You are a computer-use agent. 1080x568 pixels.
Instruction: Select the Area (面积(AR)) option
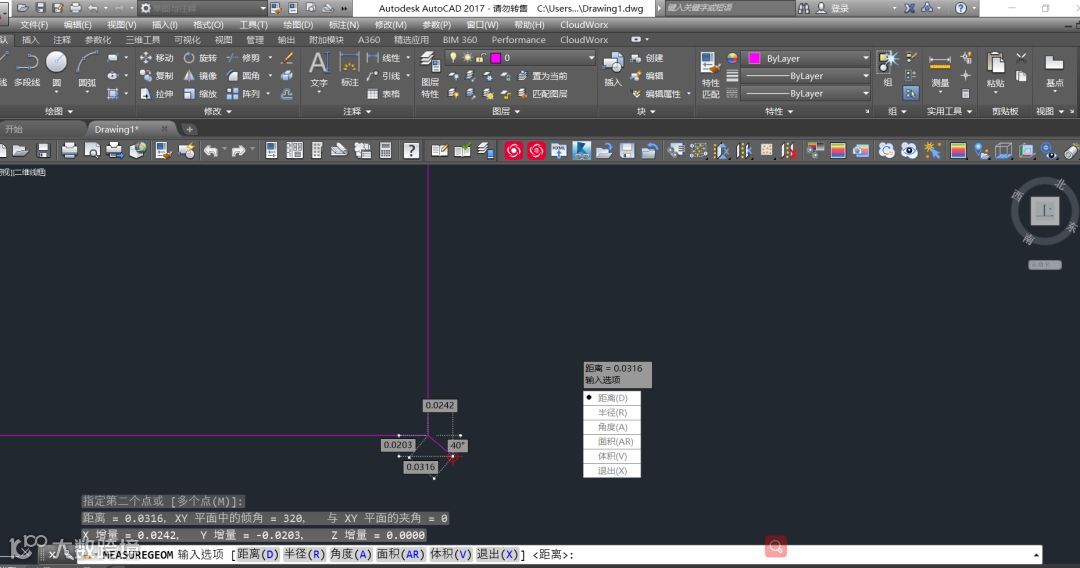click(x=612, y=441)
